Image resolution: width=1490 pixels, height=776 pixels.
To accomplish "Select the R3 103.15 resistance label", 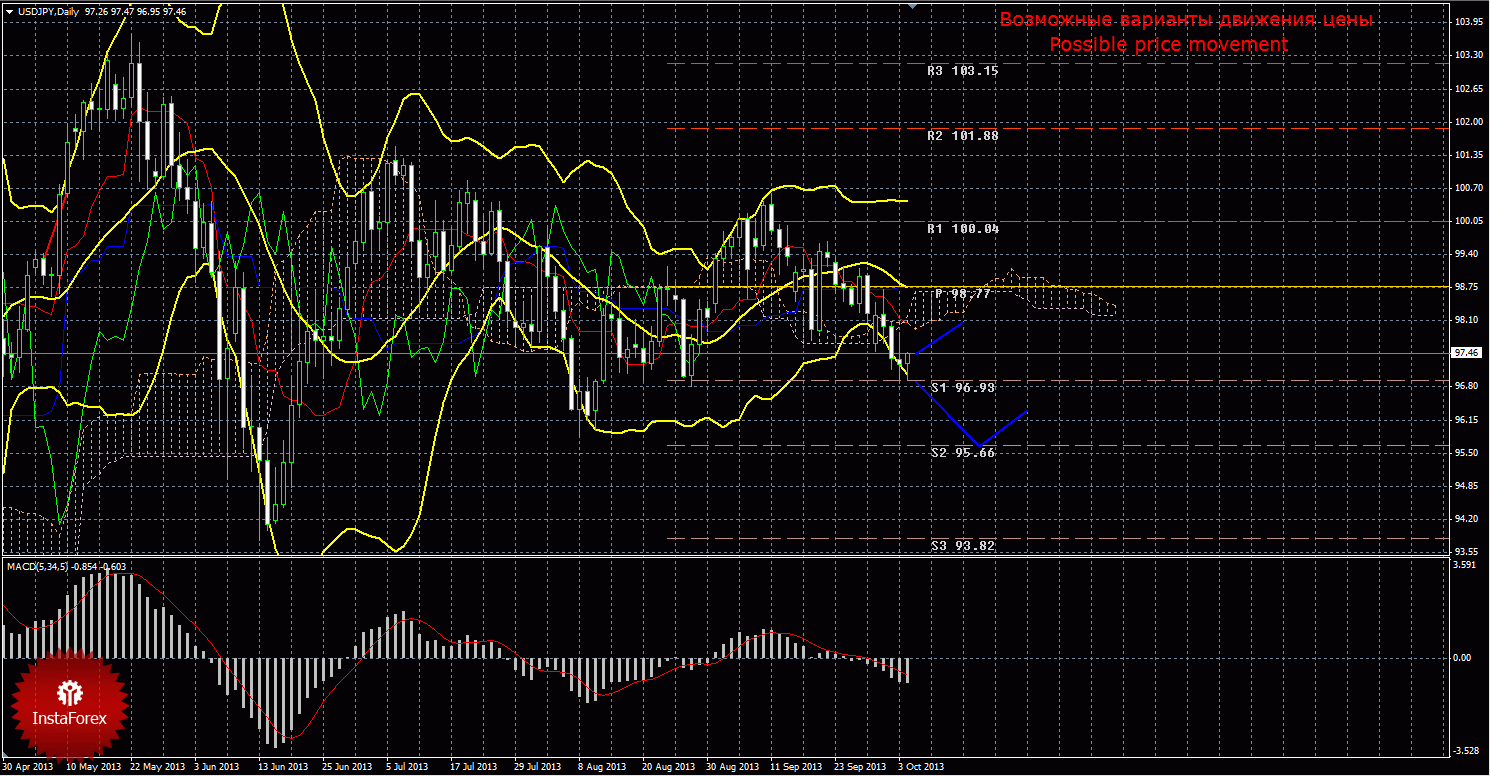I will pos(962,71).
